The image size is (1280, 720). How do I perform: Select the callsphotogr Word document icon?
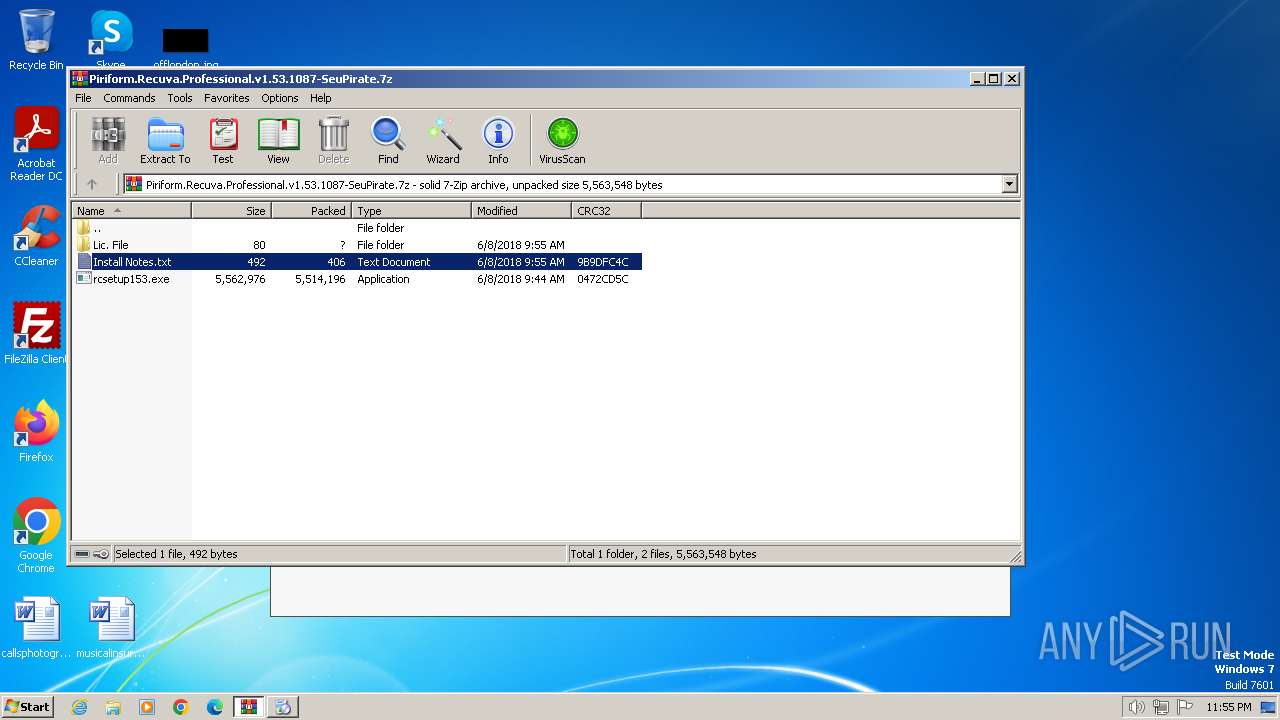37,628
